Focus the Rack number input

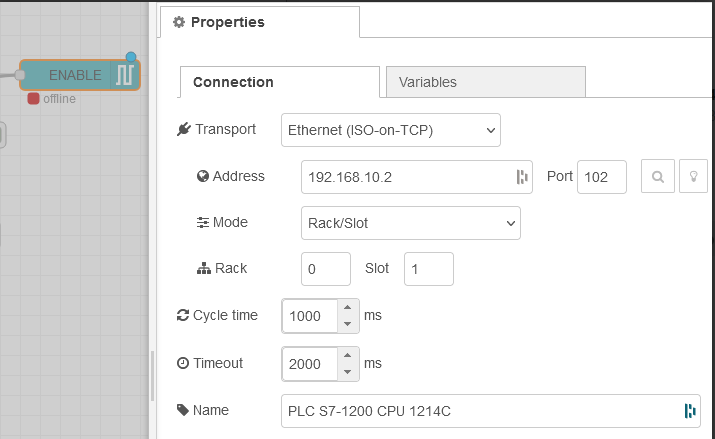[325, 269]
